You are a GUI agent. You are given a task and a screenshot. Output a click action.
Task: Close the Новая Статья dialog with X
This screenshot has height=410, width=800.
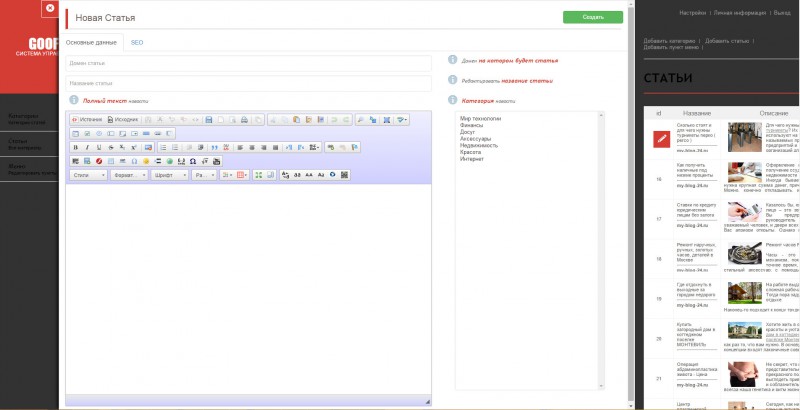[x=49, y=9]
